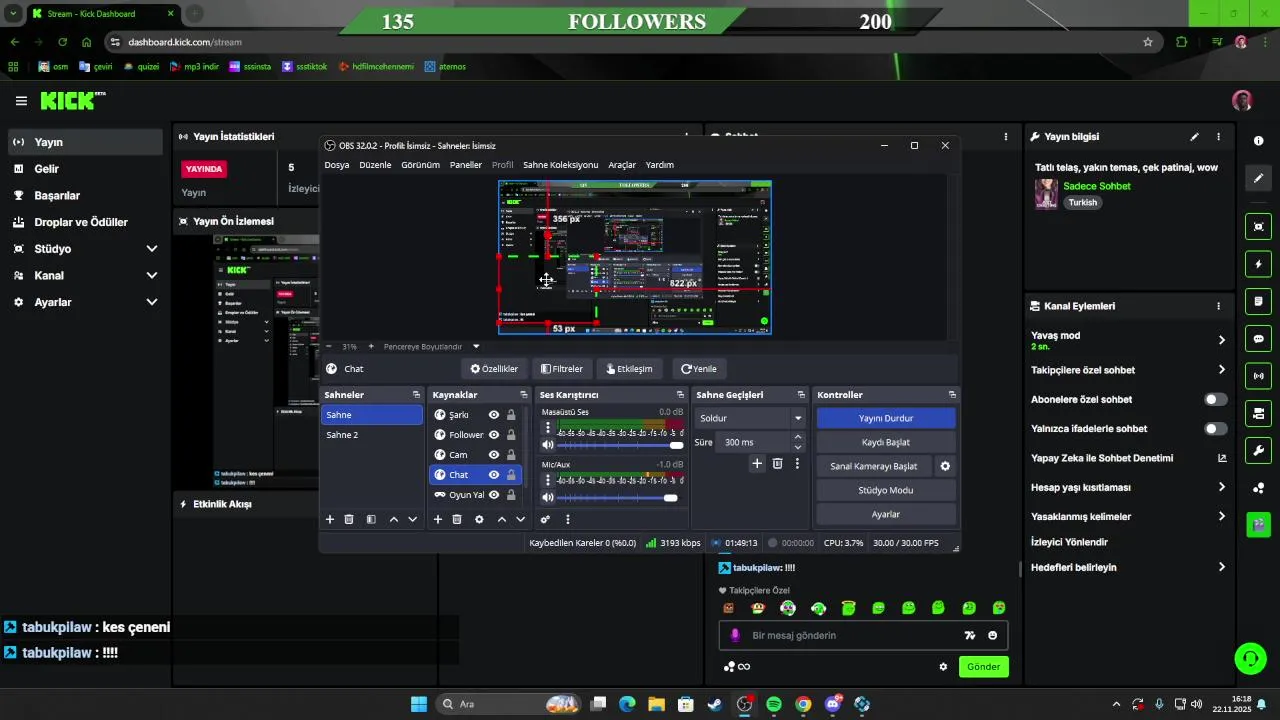This screenshot has height=720, width=1280.
Task: Move selected source up in Kaynaklar
Action: pyautogui.click(x=502, y=519)
